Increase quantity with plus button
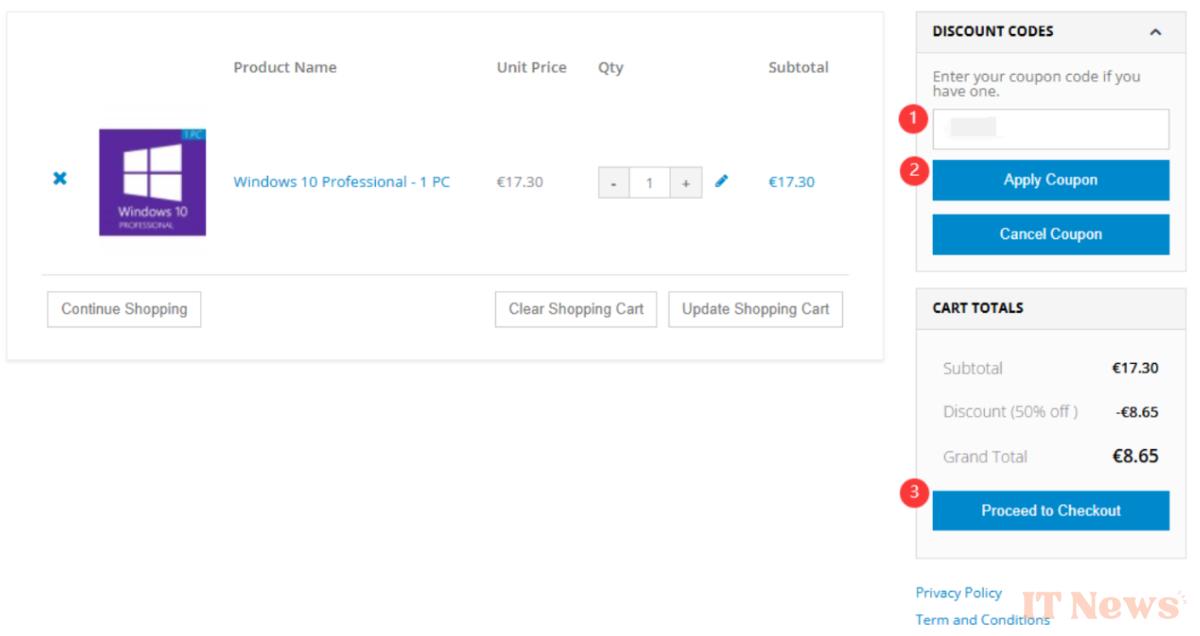 [685, 183]
